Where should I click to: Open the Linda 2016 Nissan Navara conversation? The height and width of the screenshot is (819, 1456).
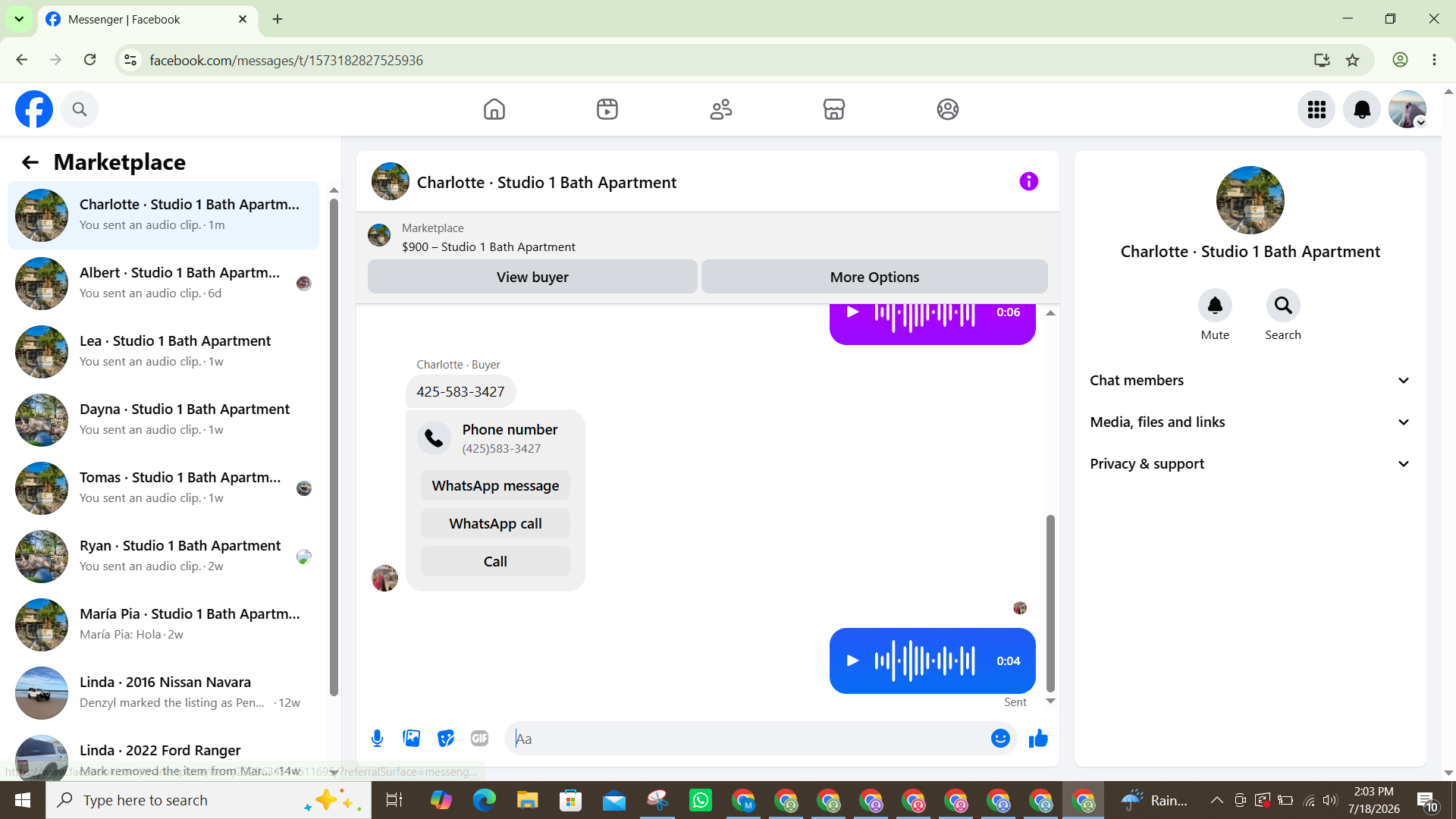point(163,692)
